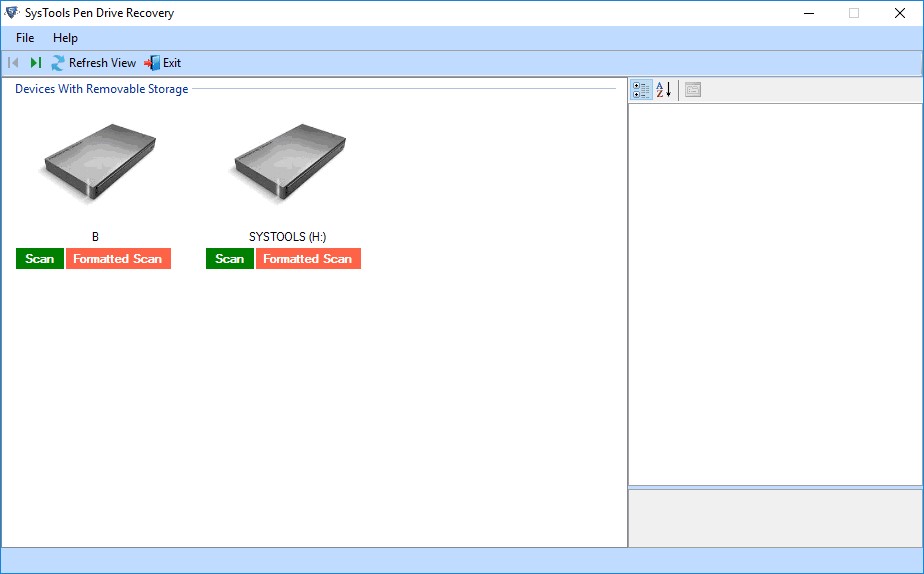This screenshot has height=574, width=924.
Task: Close the Pen Drive Recovery window
Action: click(900, 13)
